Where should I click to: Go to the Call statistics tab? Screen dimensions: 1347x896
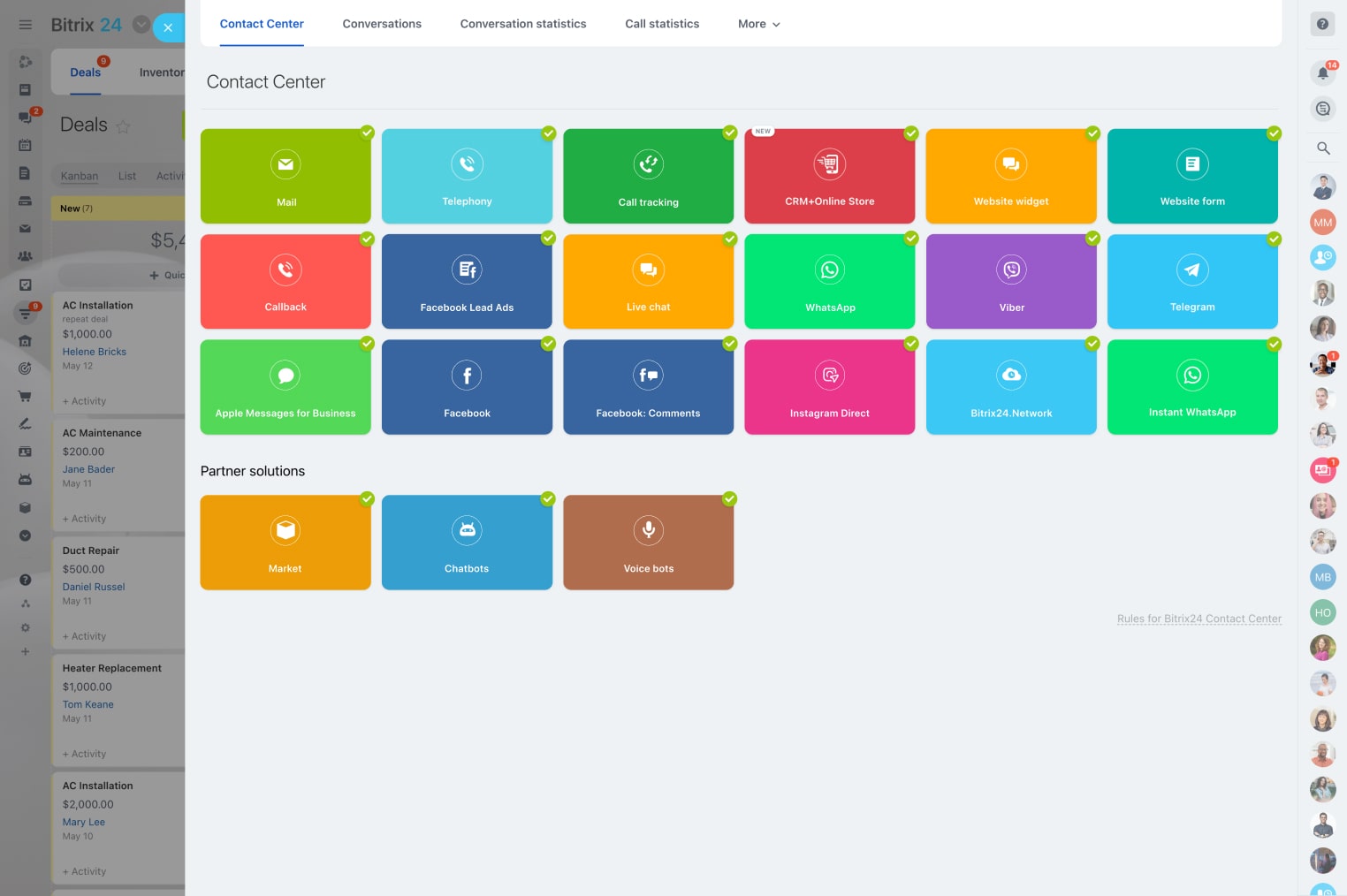pyautogui.click(x=662, y=24)
